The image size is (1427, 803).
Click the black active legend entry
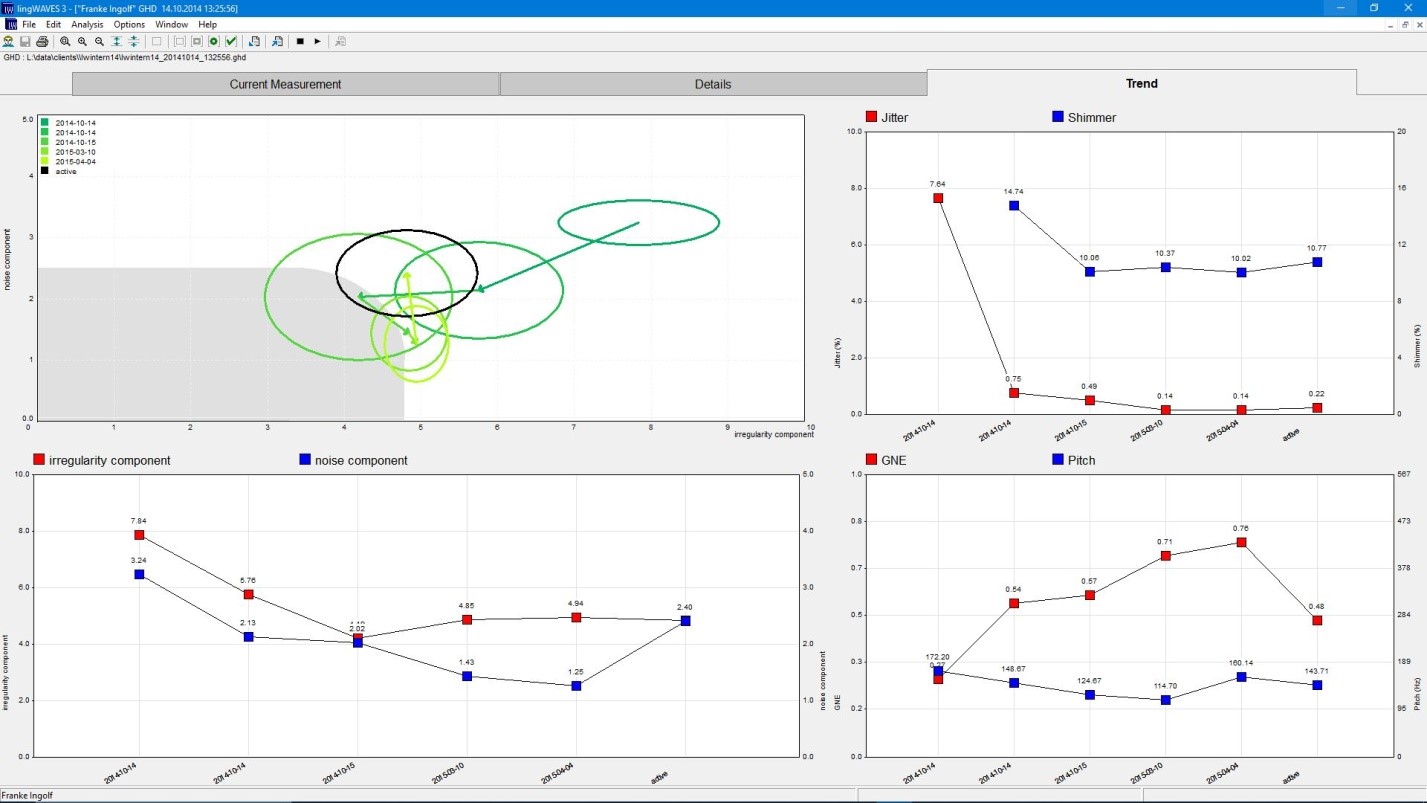click(58, 171)
